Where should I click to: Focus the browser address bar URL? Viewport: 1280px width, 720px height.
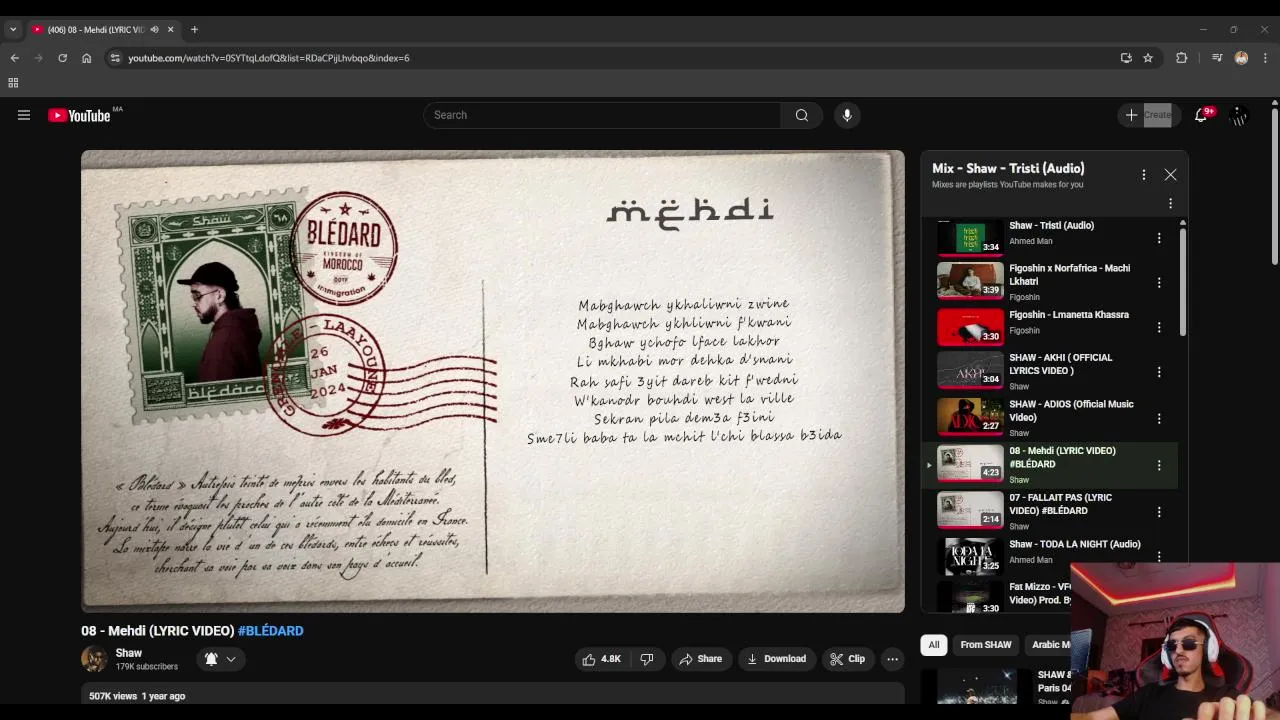point(269,58)
